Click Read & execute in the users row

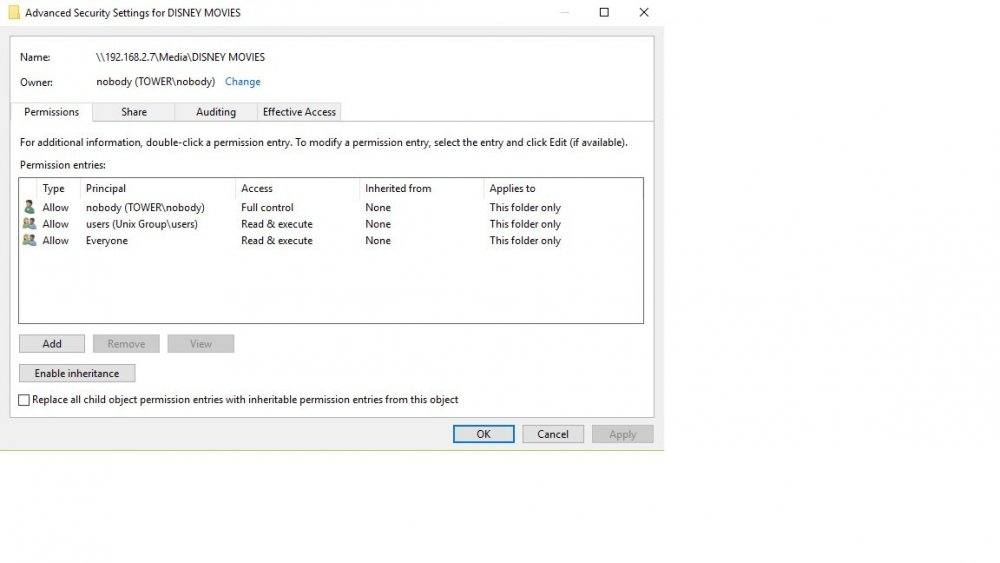[x=277, y=224]
